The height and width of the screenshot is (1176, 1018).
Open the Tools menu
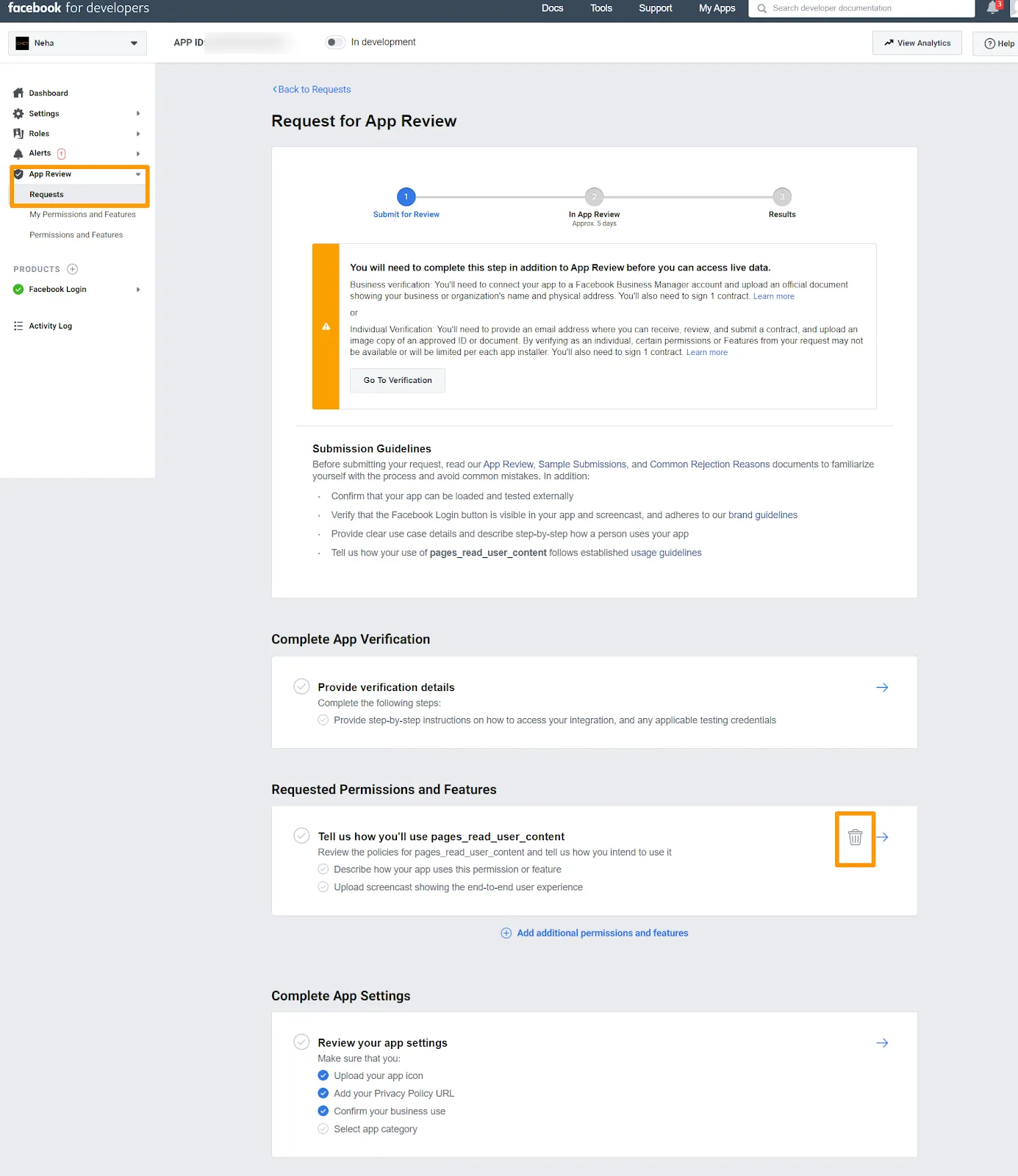(x=601, y=8)
